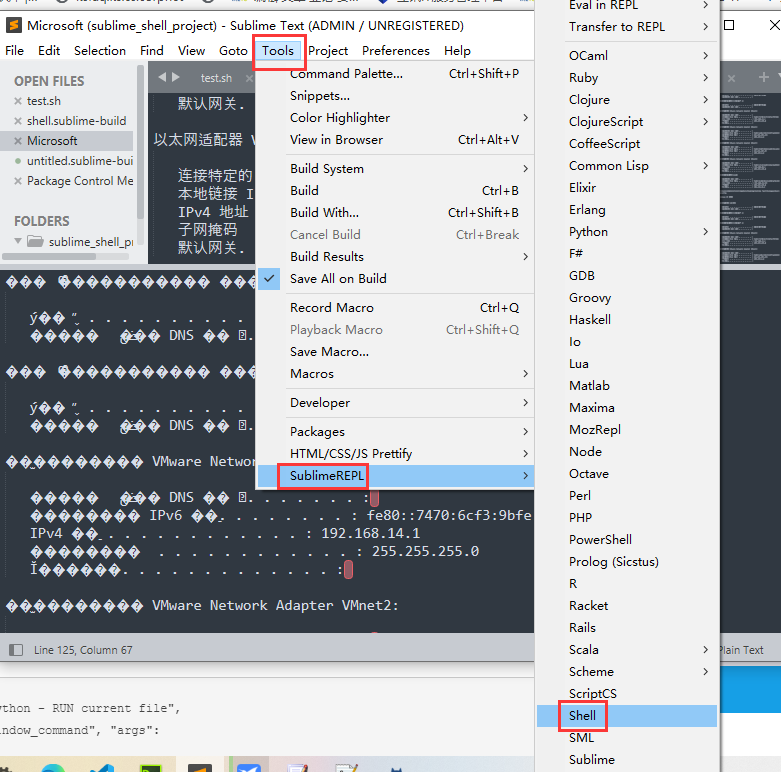Close Microsoft file in Open Files
Screen dimensions: 781x772
click(x=18, y=141)
